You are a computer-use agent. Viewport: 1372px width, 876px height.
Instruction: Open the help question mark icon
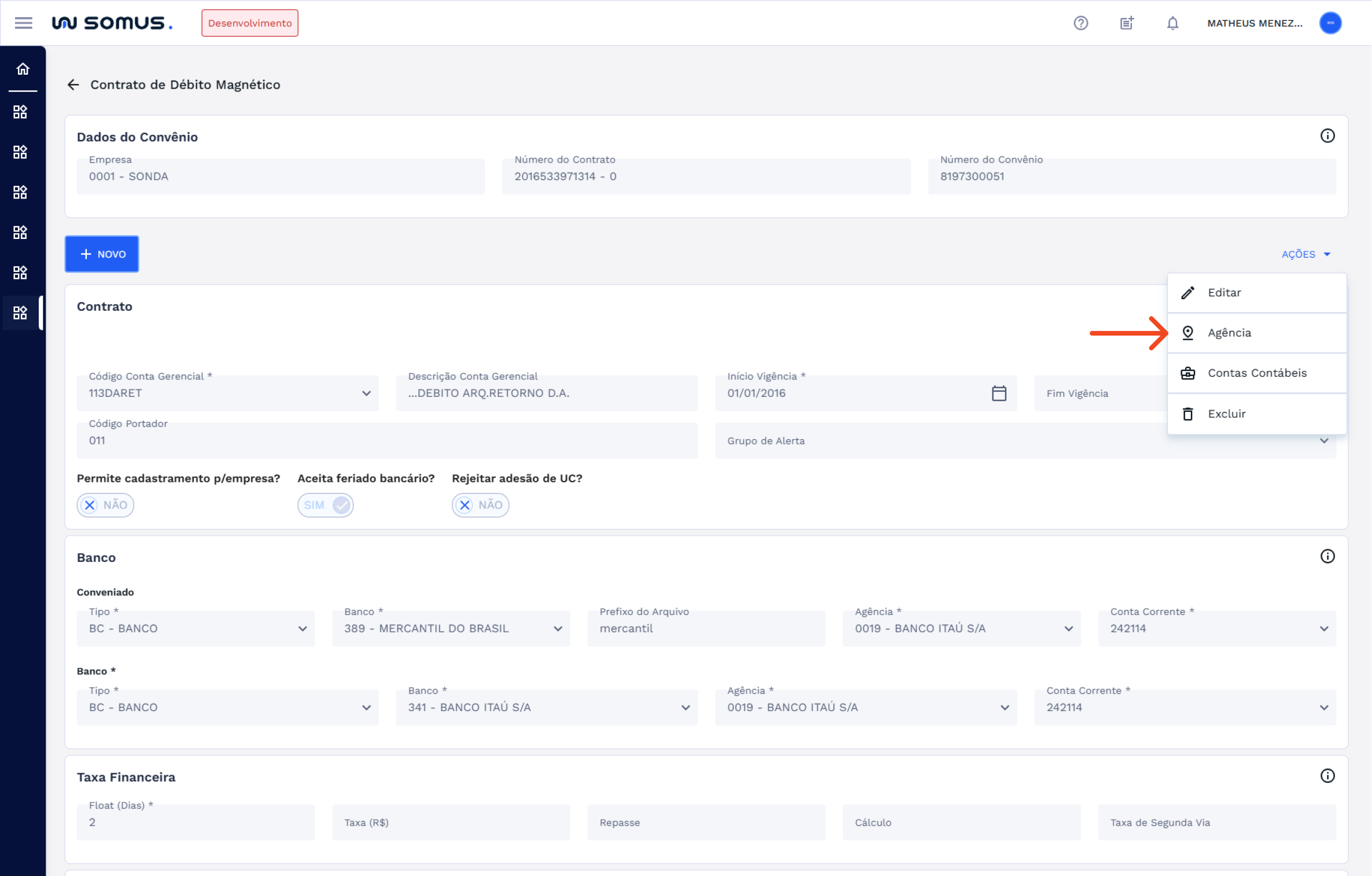(1080, 23)
